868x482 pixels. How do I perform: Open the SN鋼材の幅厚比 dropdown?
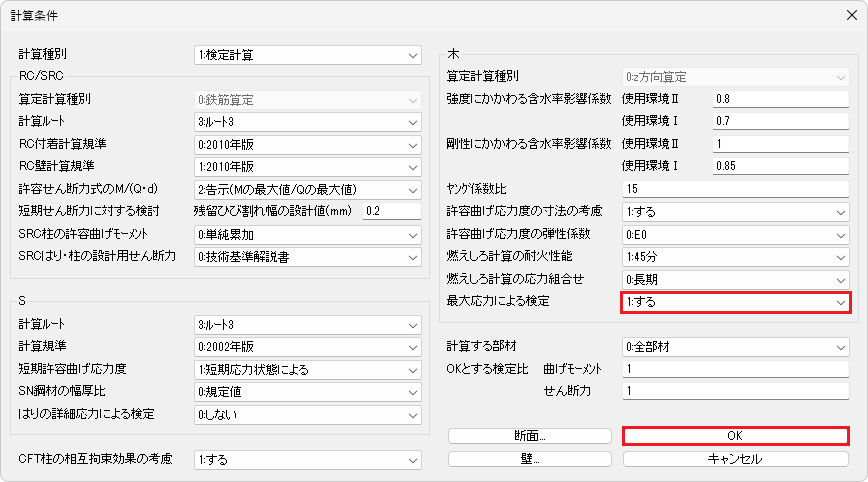pos(308,392)
